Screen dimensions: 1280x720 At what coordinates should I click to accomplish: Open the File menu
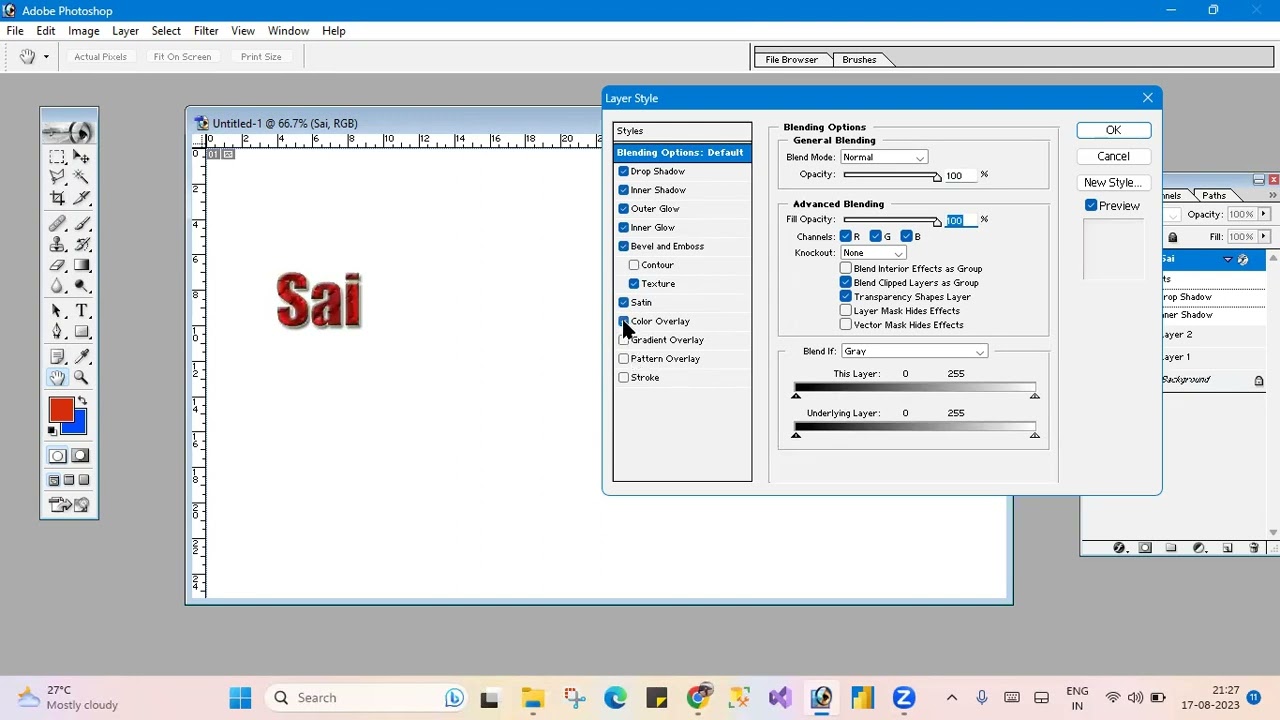15,31
